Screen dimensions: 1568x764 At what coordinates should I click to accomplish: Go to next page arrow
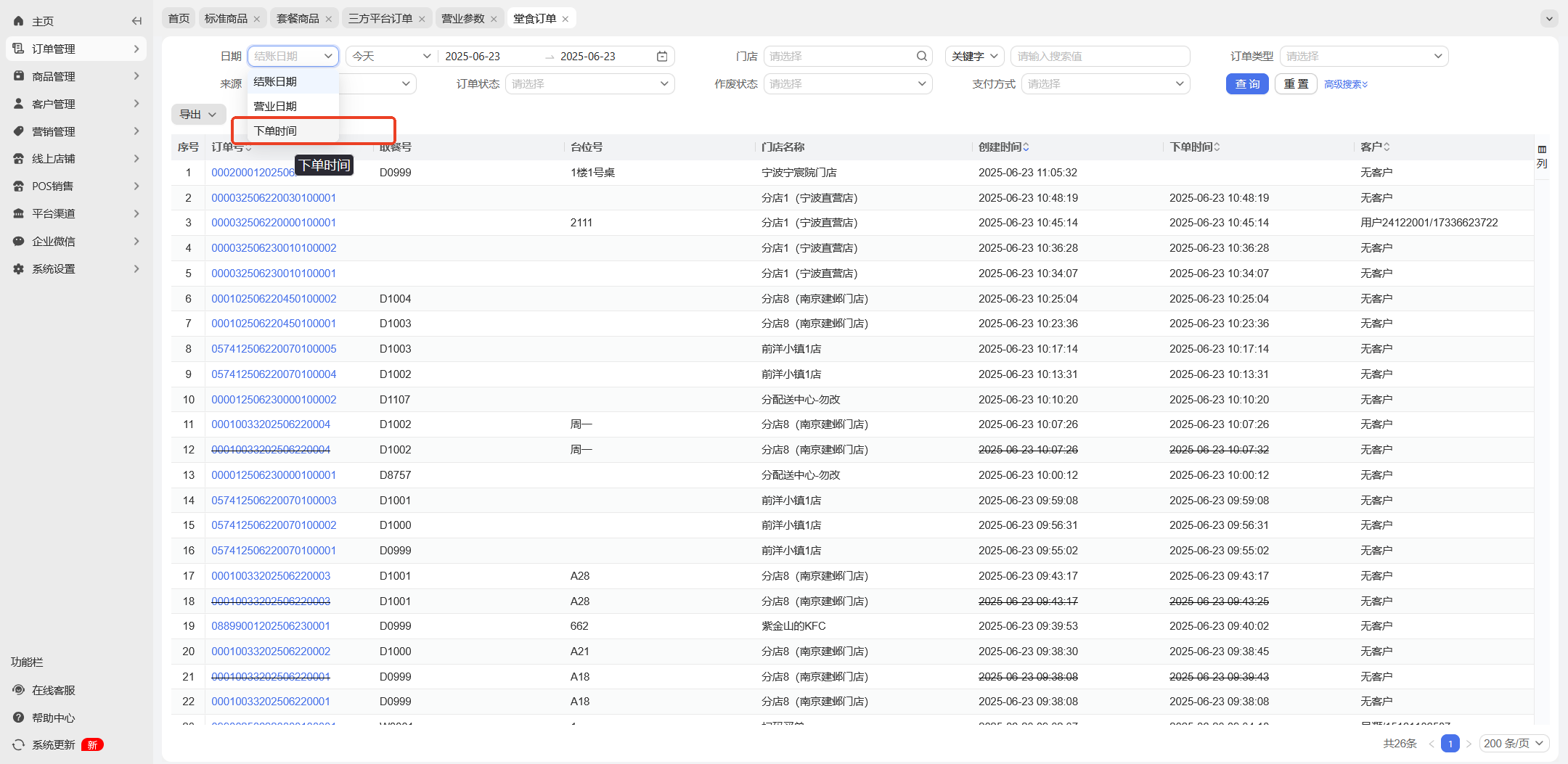[1469, 744]
